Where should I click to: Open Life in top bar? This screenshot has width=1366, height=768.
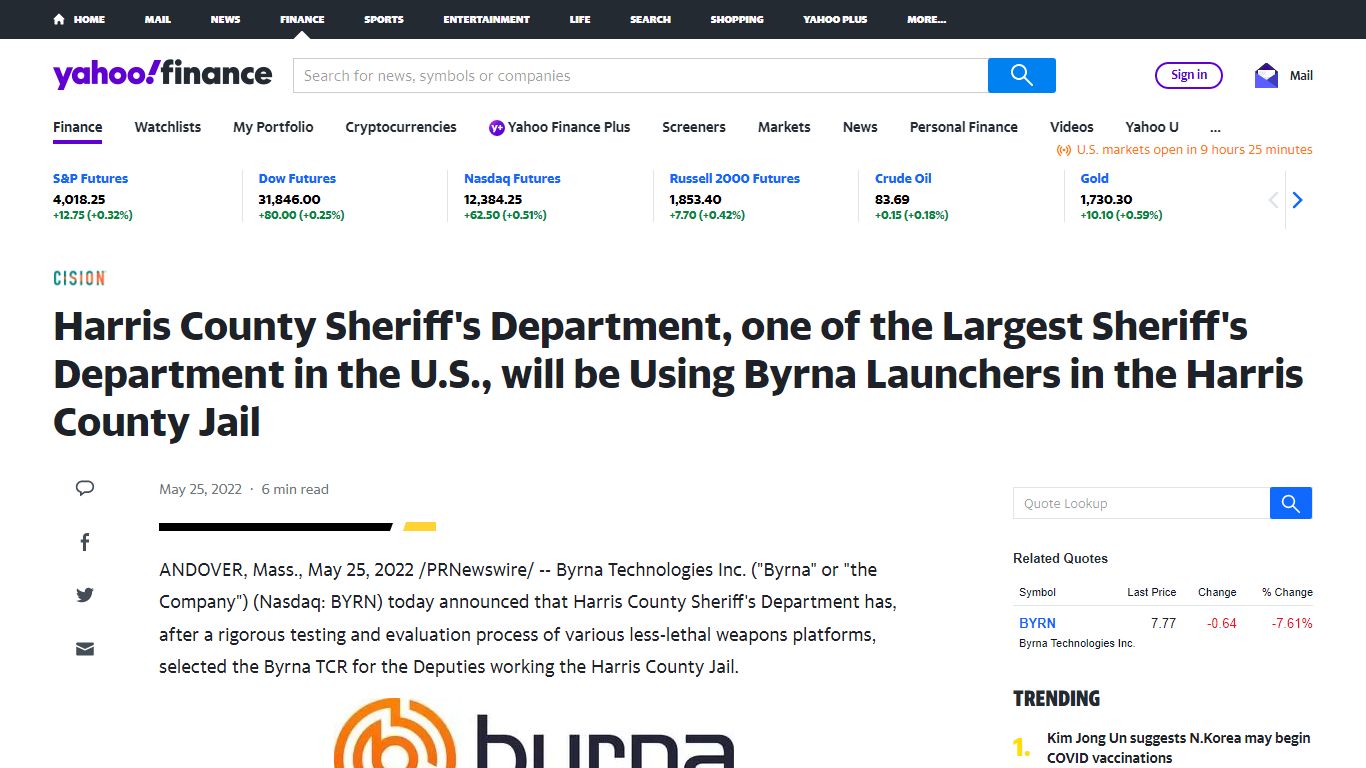[x=580, y=19]
